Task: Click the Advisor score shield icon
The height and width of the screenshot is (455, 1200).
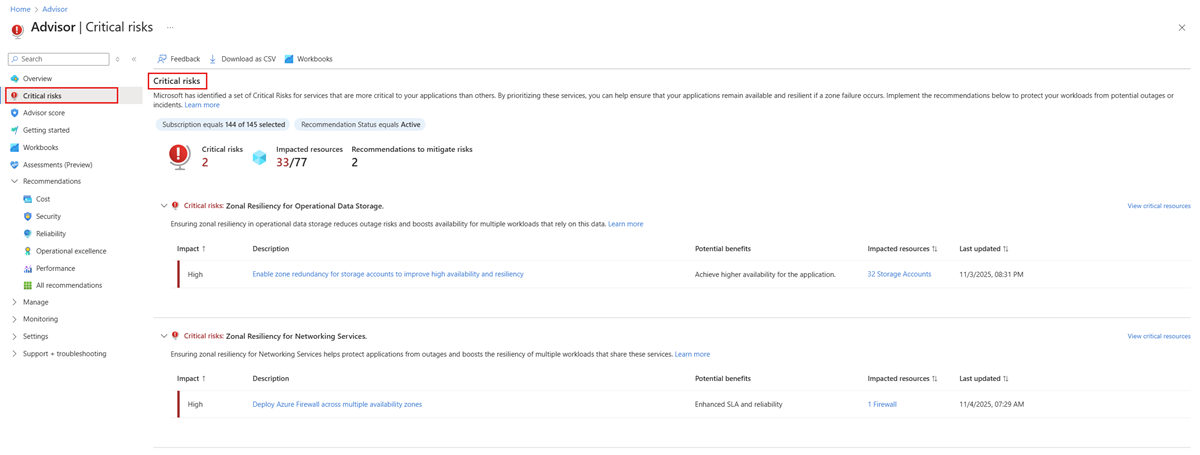Action: [x=14, y=113]
